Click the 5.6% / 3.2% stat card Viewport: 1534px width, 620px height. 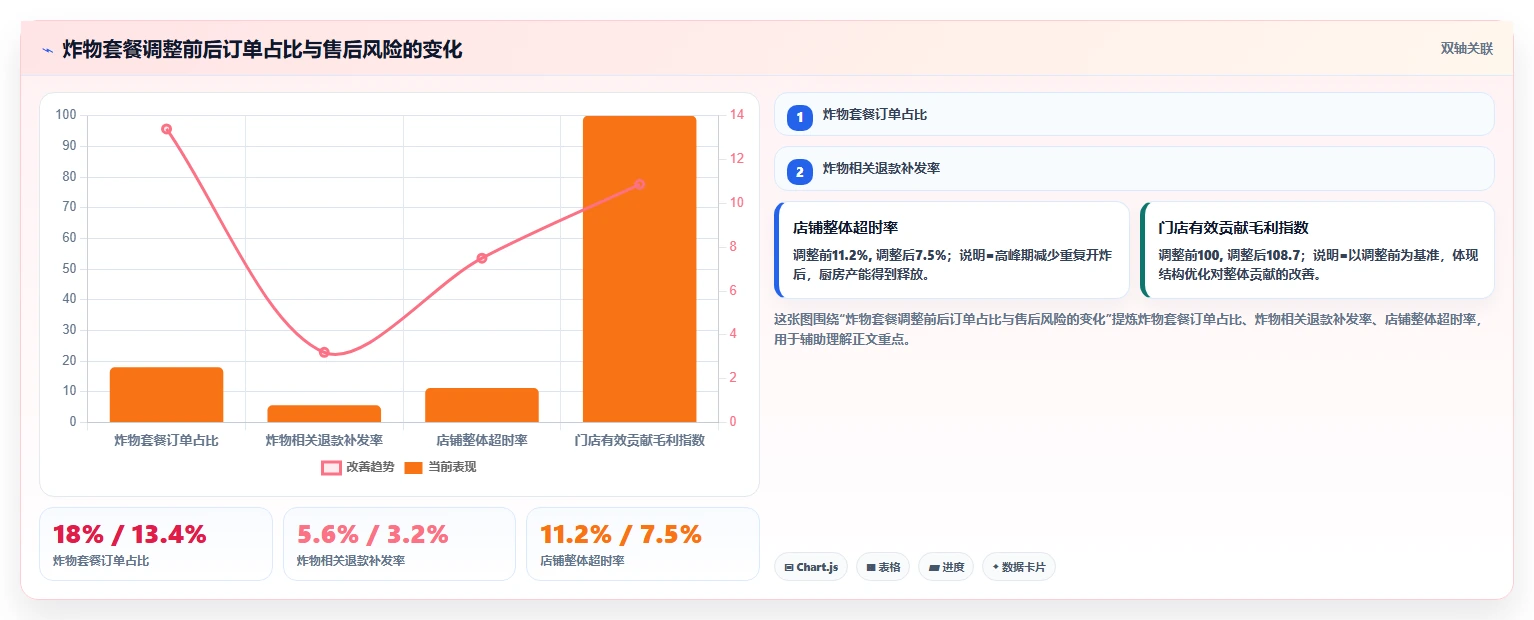pyautogui.click(x=399, y=544)
